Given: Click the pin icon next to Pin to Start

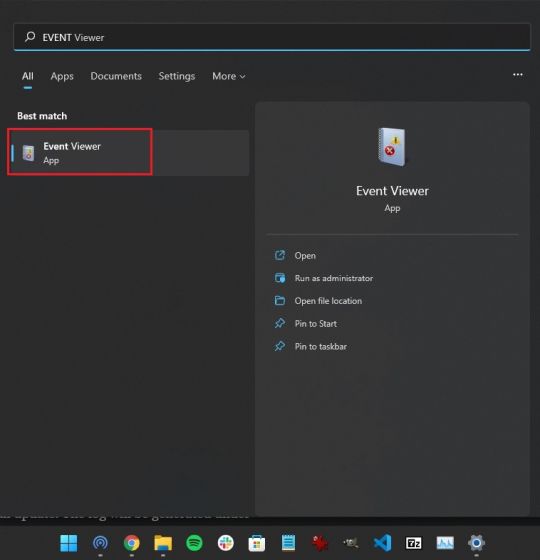Looking at the screenshot, I should 280,324.
